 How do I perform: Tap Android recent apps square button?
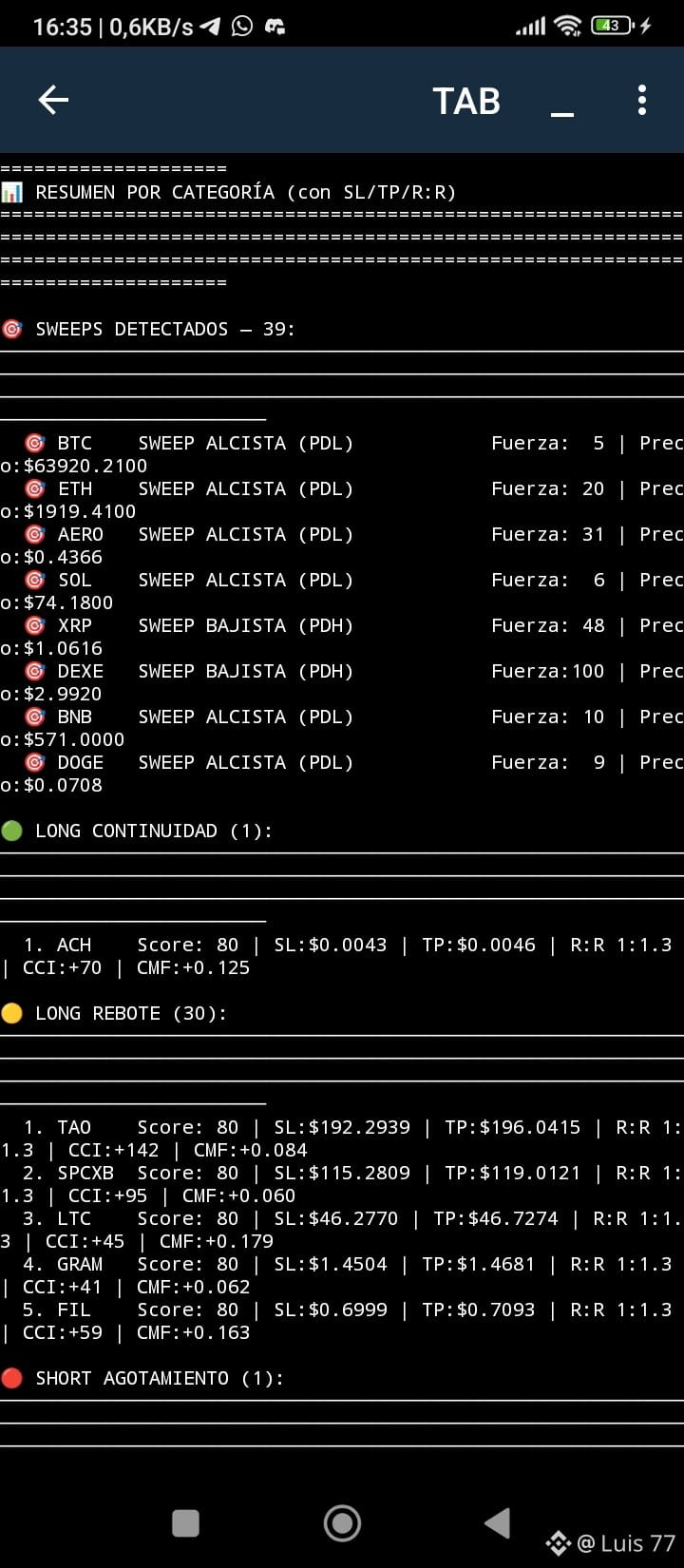185,1523
